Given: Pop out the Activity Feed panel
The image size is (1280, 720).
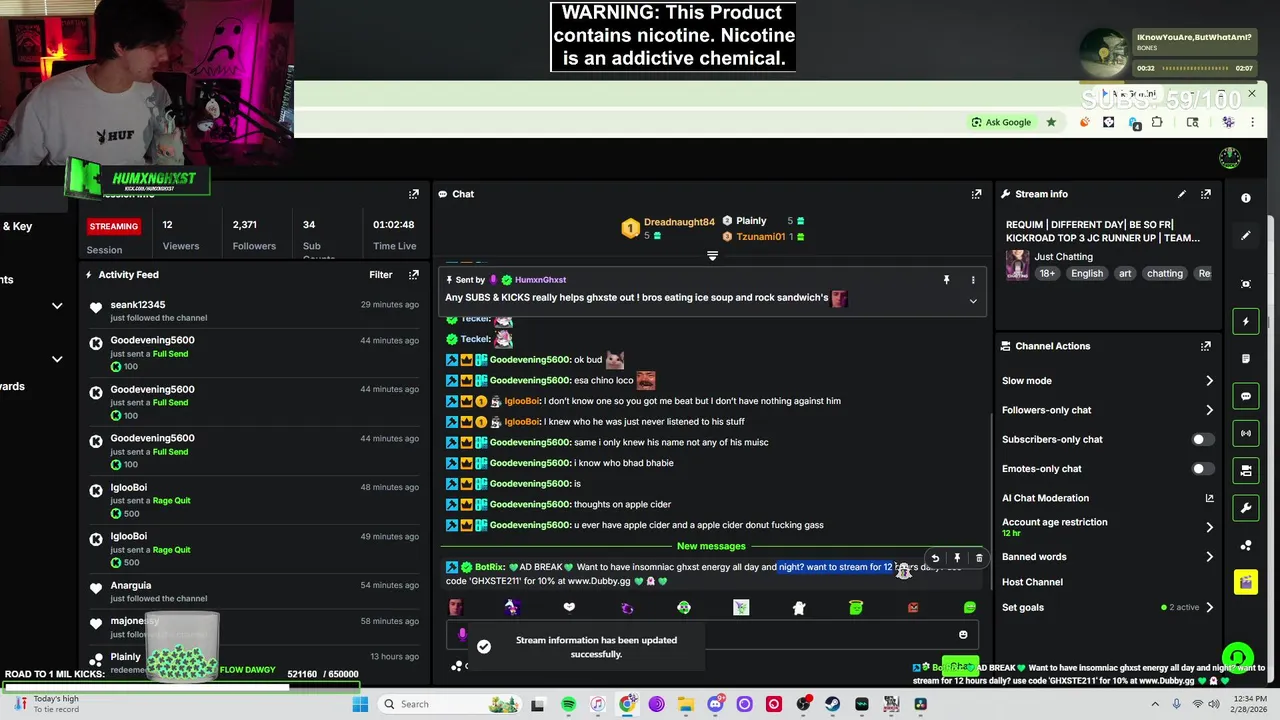Looking at the screenshot, I should click(x=414, y=274).
